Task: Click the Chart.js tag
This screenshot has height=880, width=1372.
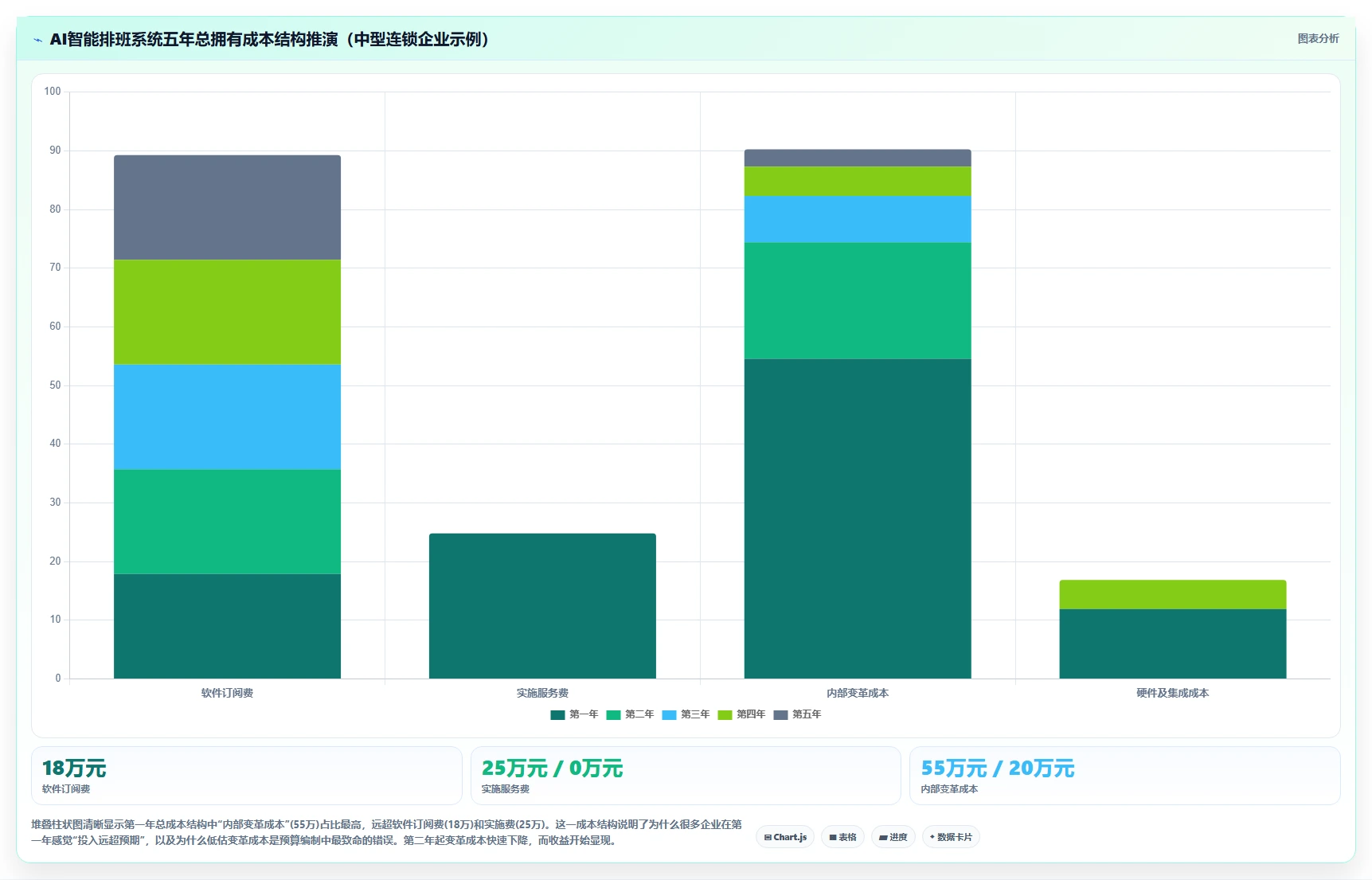Action: [x=785, y=837]
